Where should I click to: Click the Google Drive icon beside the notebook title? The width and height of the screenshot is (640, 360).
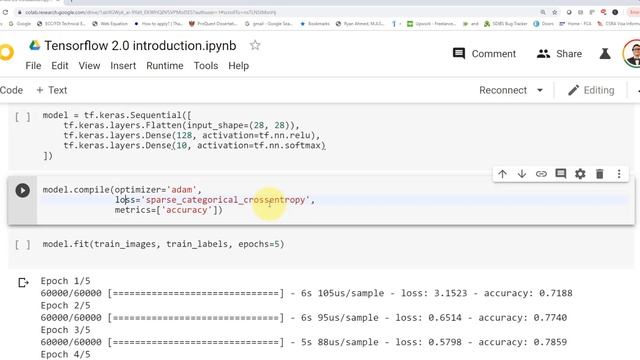tap(35, 45)
